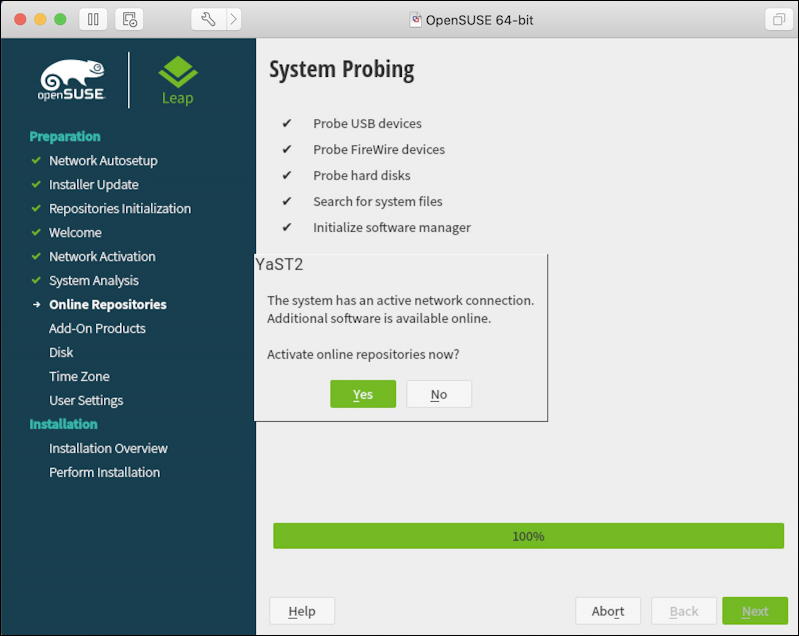Image resolution: width=799 pixels, height=636 pixels.
Task: Click the checkmark beside Probe USB devices
Action: pos(287,123)
